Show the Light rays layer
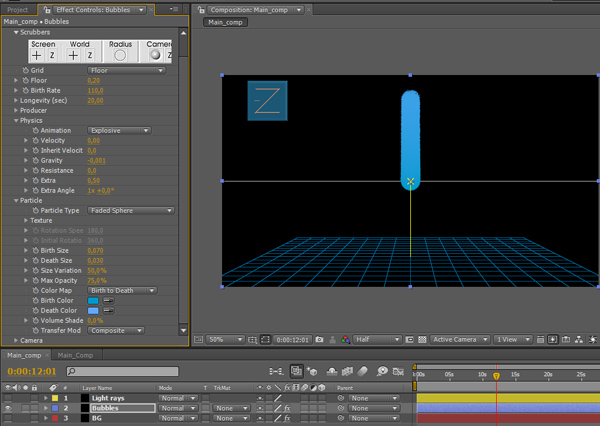The image size is (600, 426). (x=8, y=398)
